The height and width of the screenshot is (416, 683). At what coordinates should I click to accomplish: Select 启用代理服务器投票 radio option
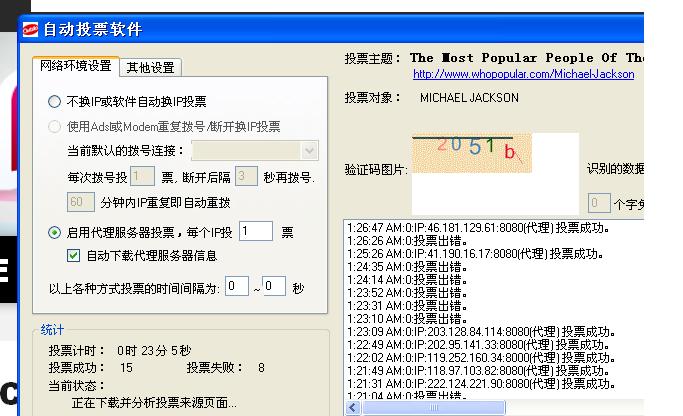pos(54,232)
